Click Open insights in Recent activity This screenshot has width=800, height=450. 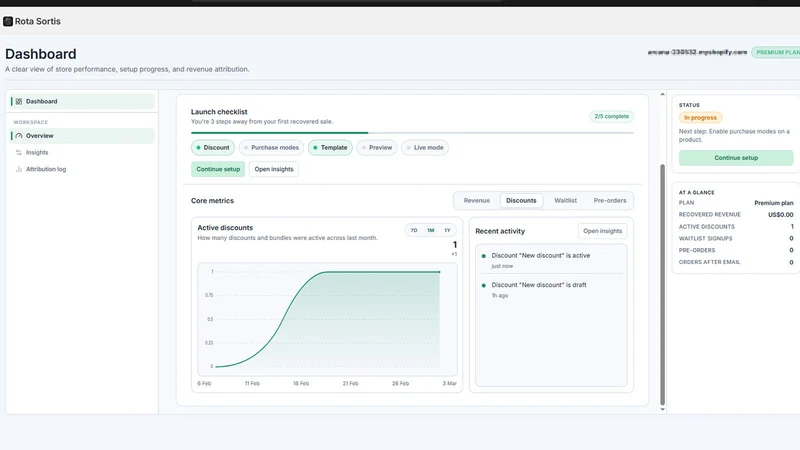603,231
